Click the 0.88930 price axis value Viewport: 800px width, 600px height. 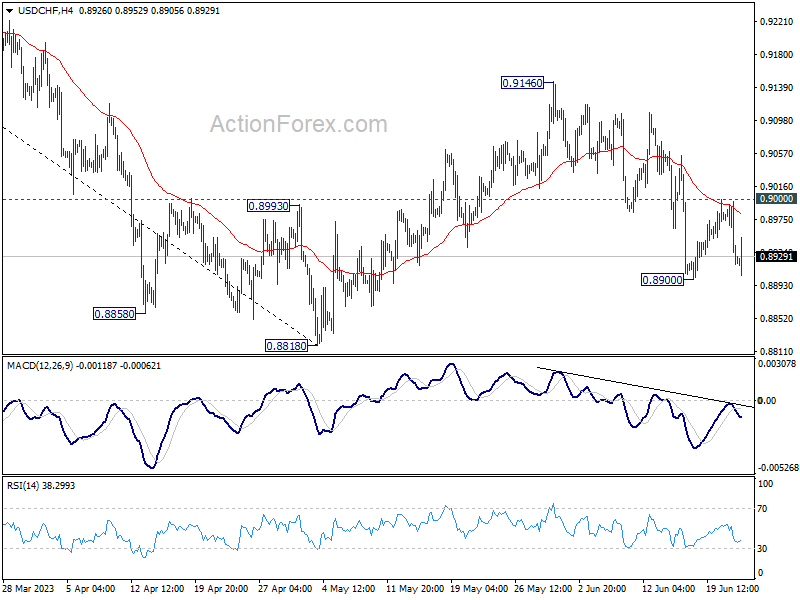777,285
